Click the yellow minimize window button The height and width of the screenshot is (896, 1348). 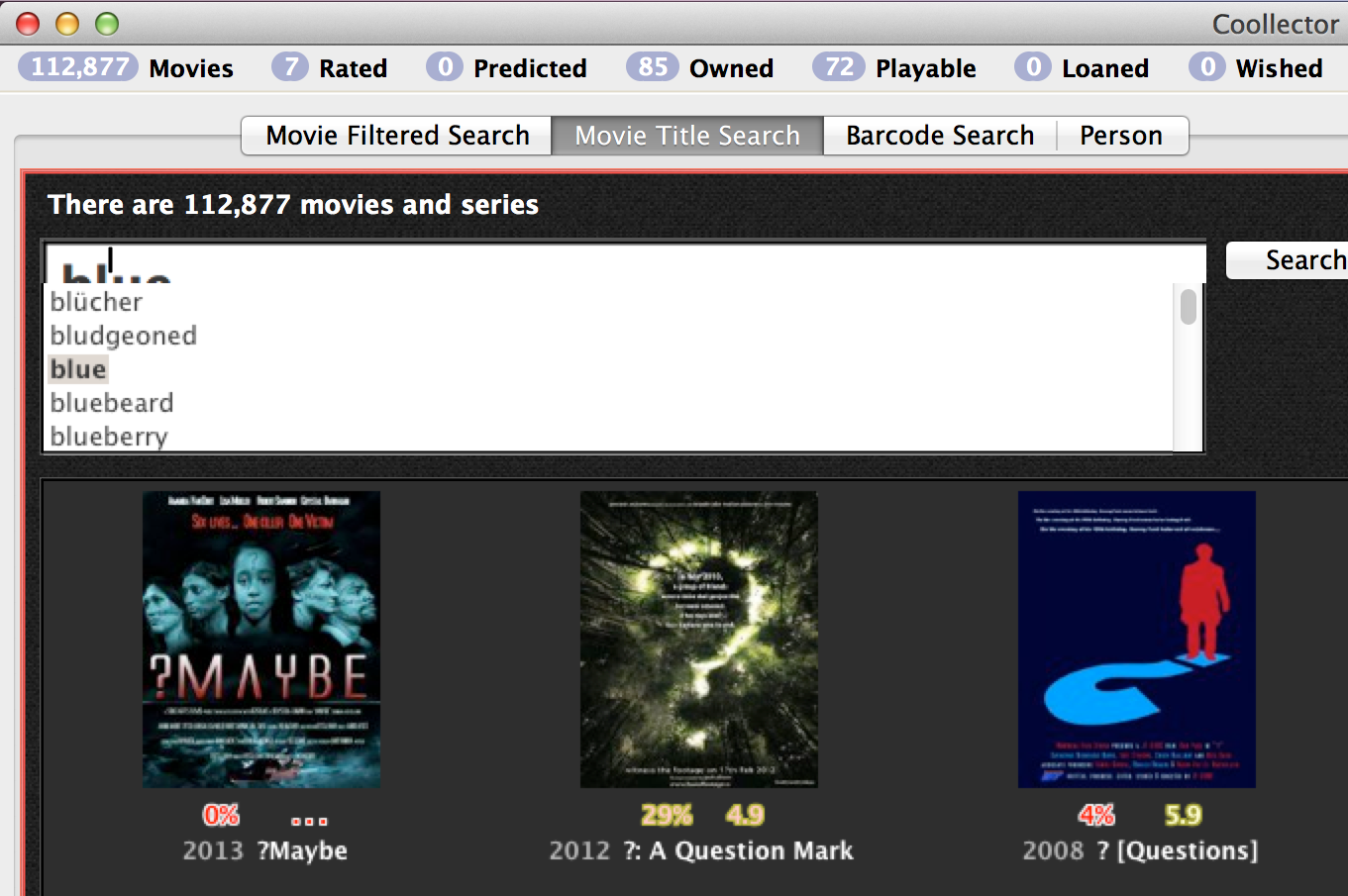[66, 24]
